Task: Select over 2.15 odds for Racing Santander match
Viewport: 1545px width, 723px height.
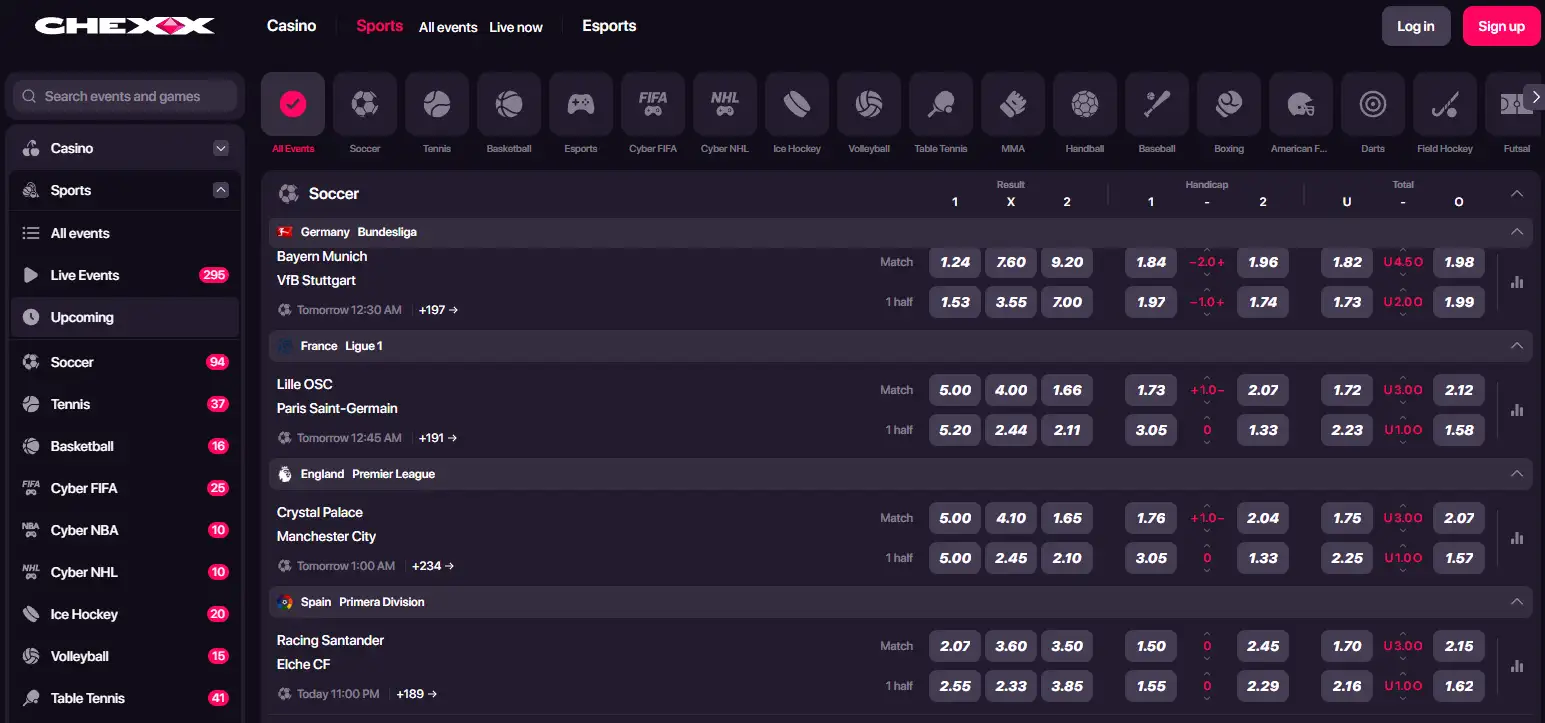Action: click(1459, 646)
